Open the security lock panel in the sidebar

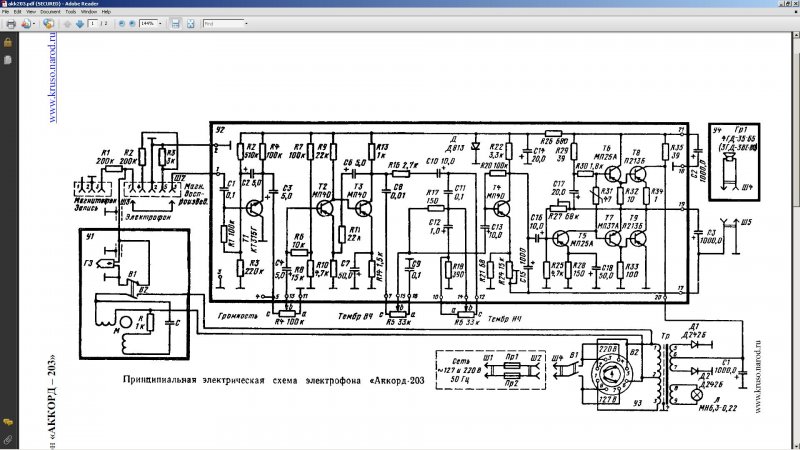(x=8, y=42)
